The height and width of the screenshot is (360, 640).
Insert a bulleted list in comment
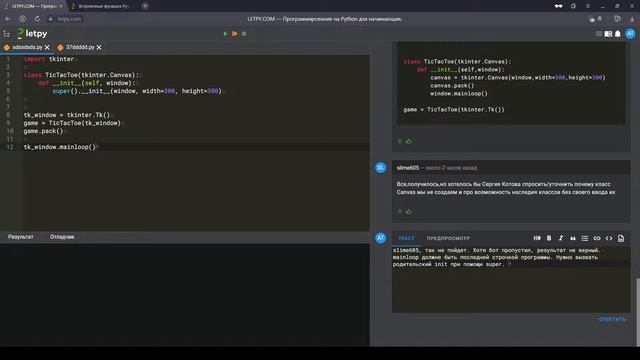click(584, 238)
